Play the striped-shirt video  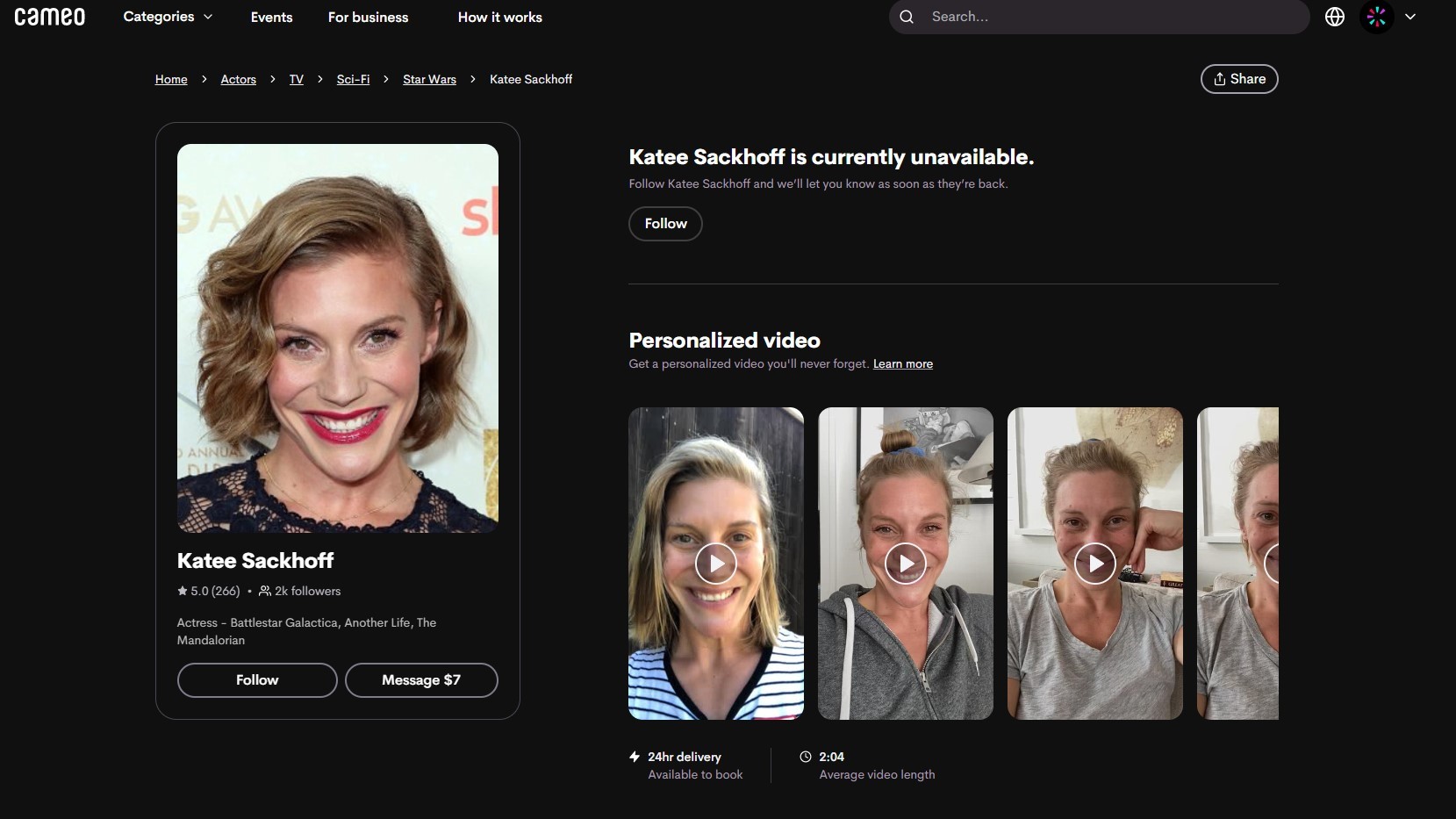tap(716, 564)
